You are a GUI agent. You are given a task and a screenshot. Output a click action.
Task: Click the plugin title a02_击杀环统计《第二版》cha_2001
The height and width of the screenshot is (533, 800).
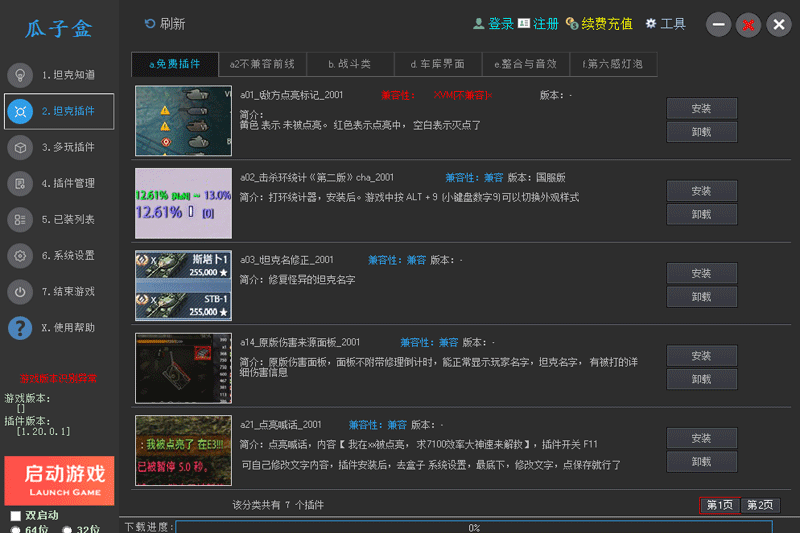pos(317,177)
